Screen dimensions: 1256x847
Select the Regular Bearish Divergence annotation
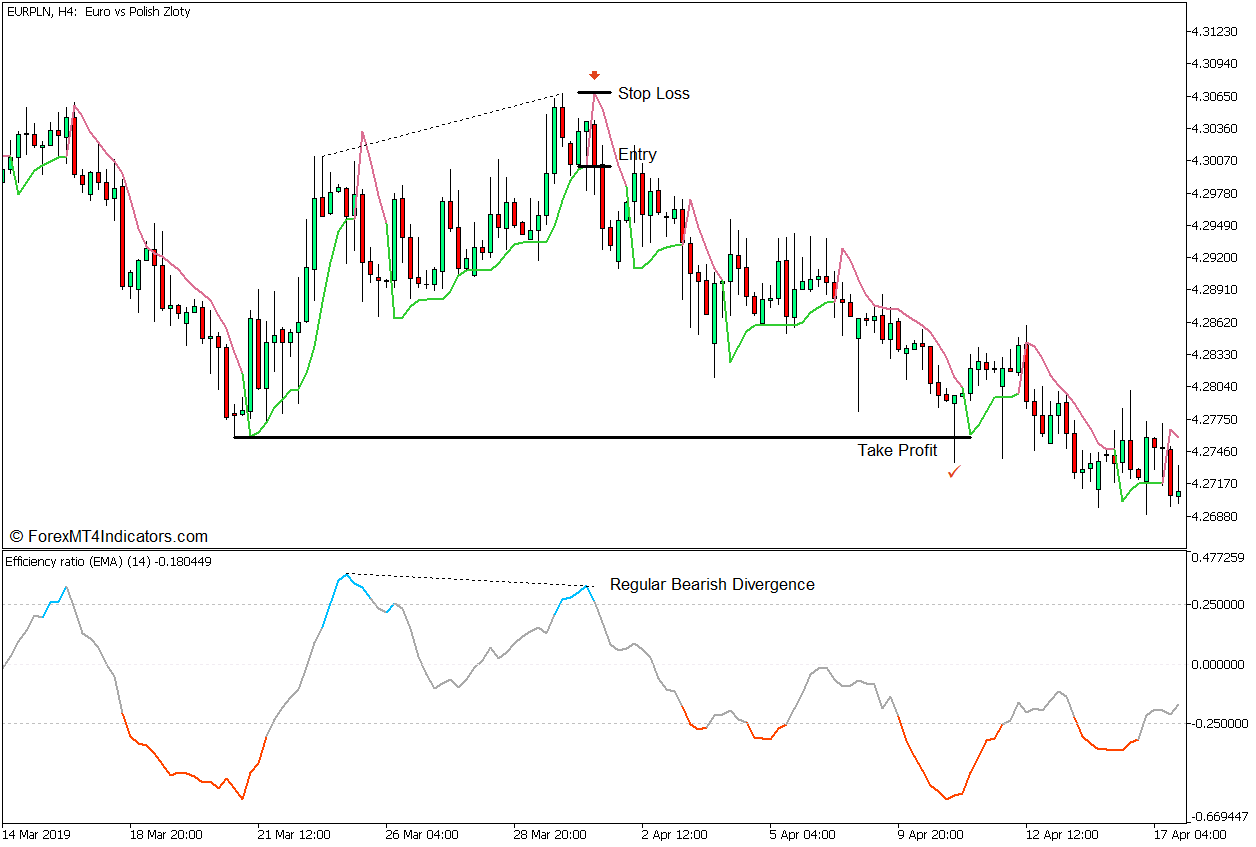tap(713, 584)
